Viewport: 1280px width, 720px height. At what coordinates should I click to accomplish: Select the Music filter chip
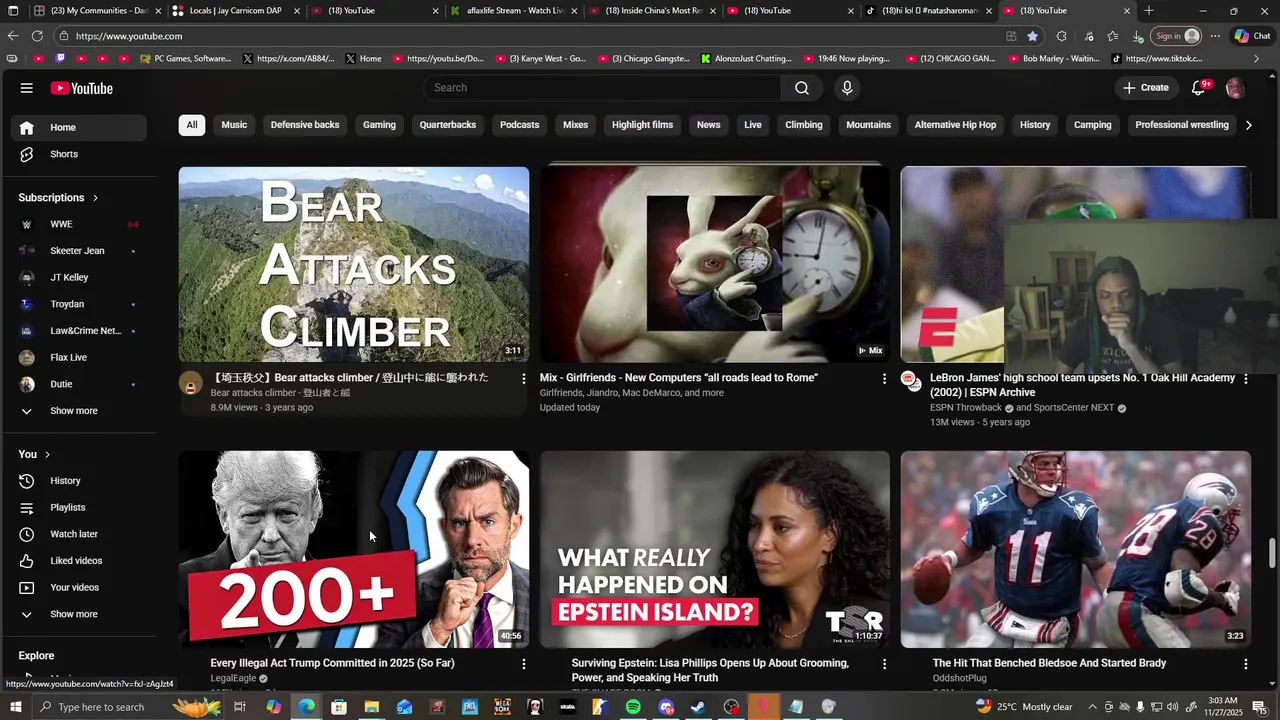tap(234, 125)
